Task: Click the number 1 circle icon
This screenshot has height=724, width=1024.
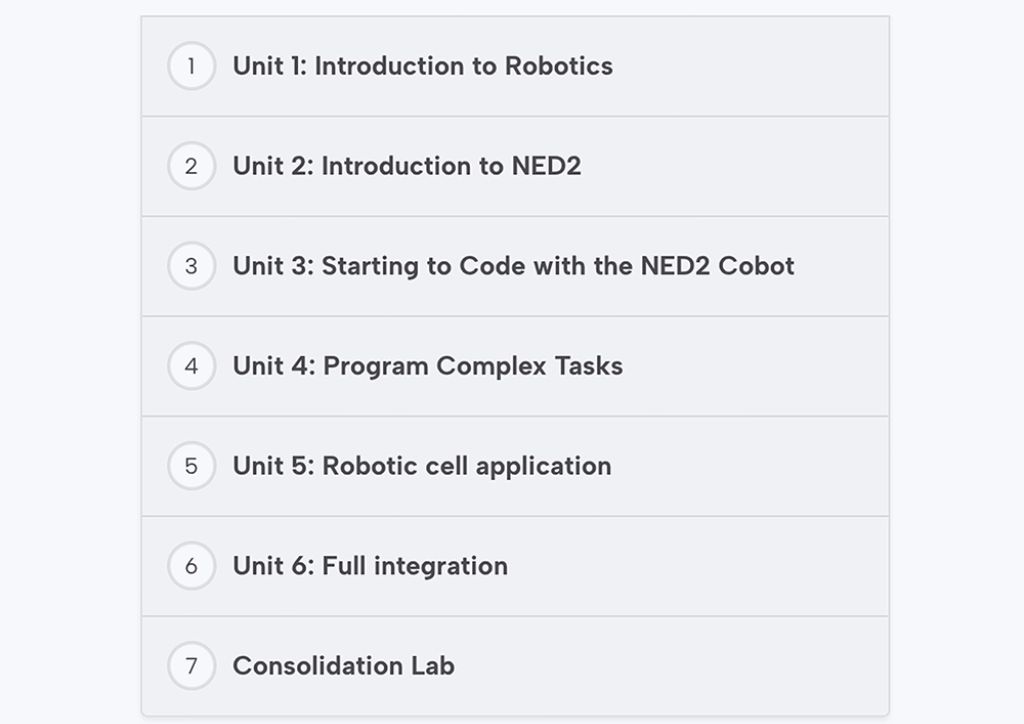Action: click(191, 66)
